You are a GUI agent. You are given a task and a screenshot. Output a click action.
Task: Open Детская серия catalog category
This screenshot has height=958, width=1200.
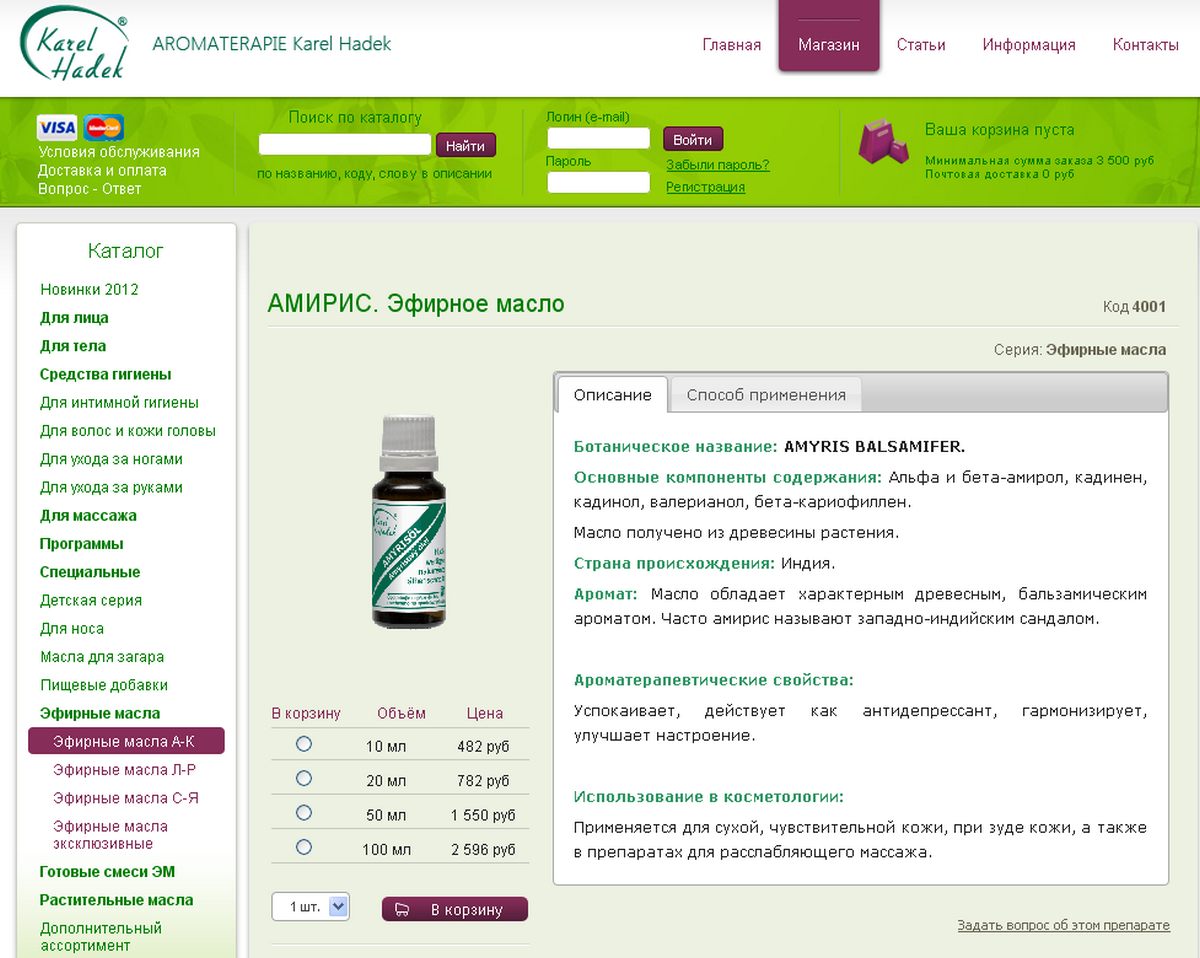click(x=91, y=600)
